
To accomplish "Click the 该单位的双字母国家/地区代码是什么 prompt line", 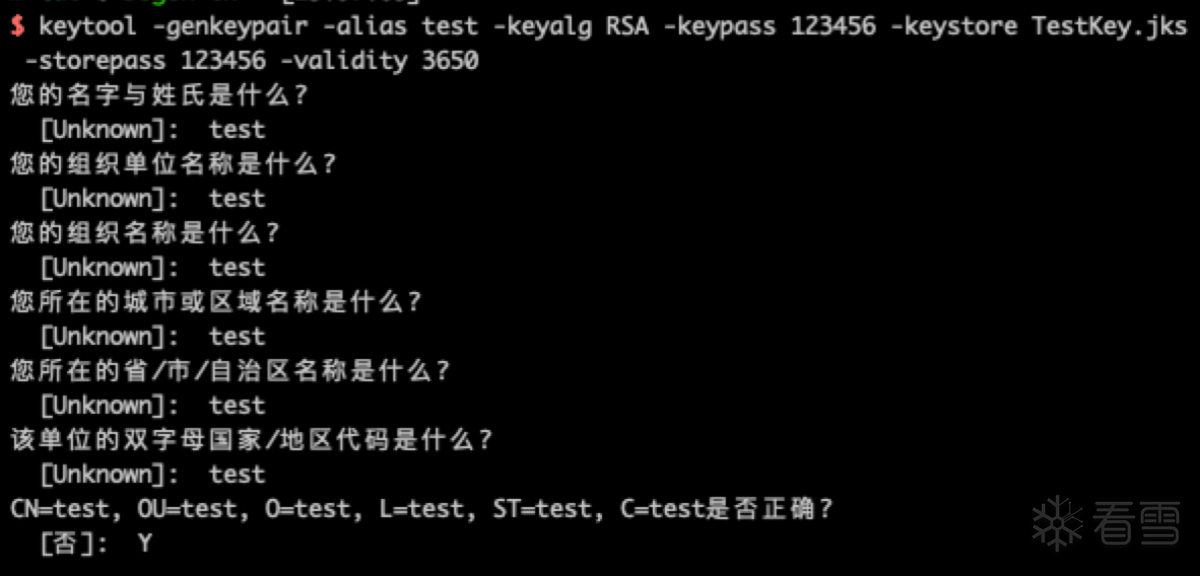I will (x=252, y=440).
